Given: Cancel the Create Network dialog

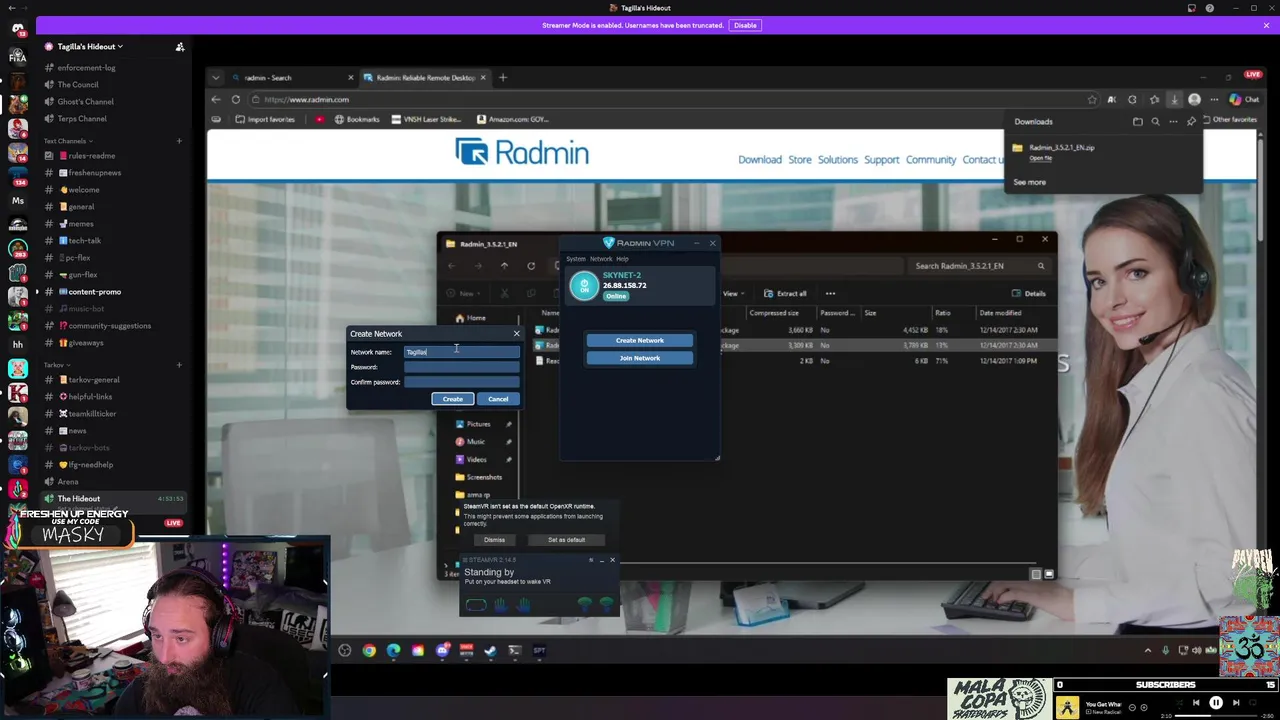Looking at the screenshot, I should tap(498, 399).
